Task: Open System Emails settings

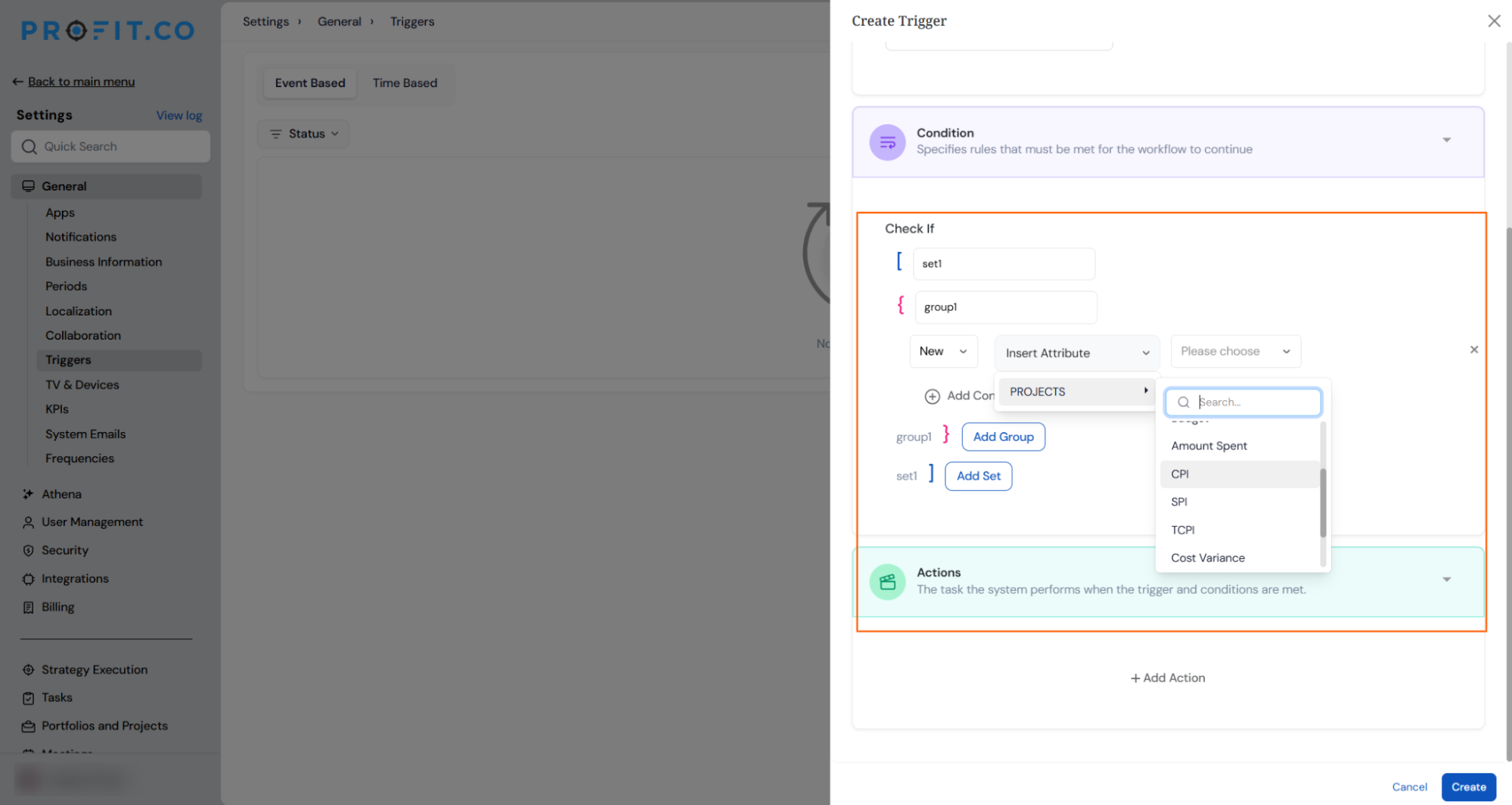Action: tap(85, 434)
